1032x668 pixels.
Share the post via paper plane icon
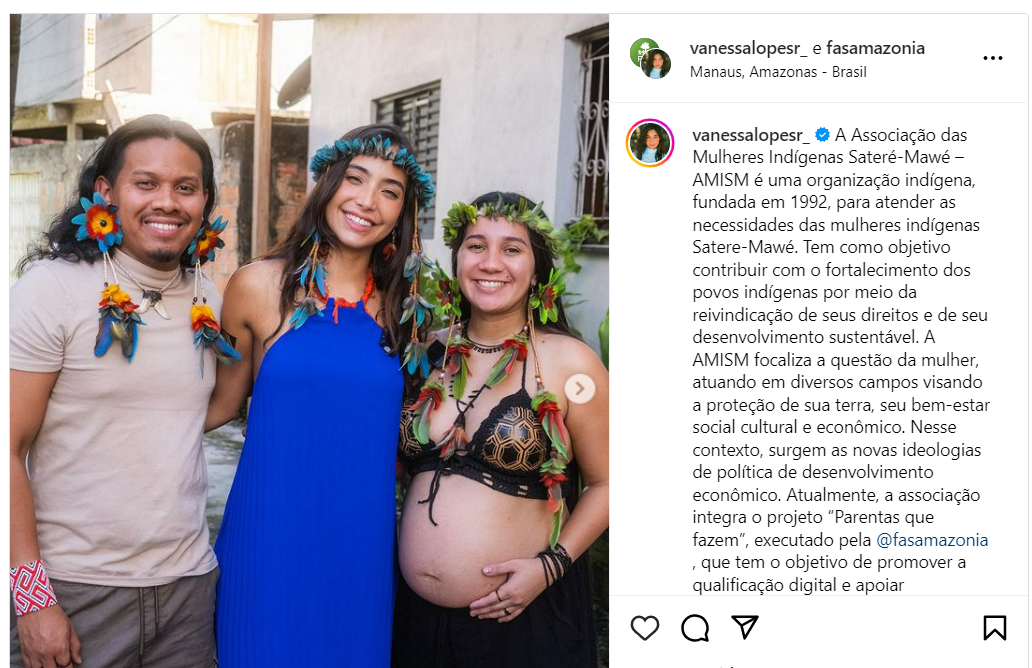pyautogui.click(x=745, y=627)
